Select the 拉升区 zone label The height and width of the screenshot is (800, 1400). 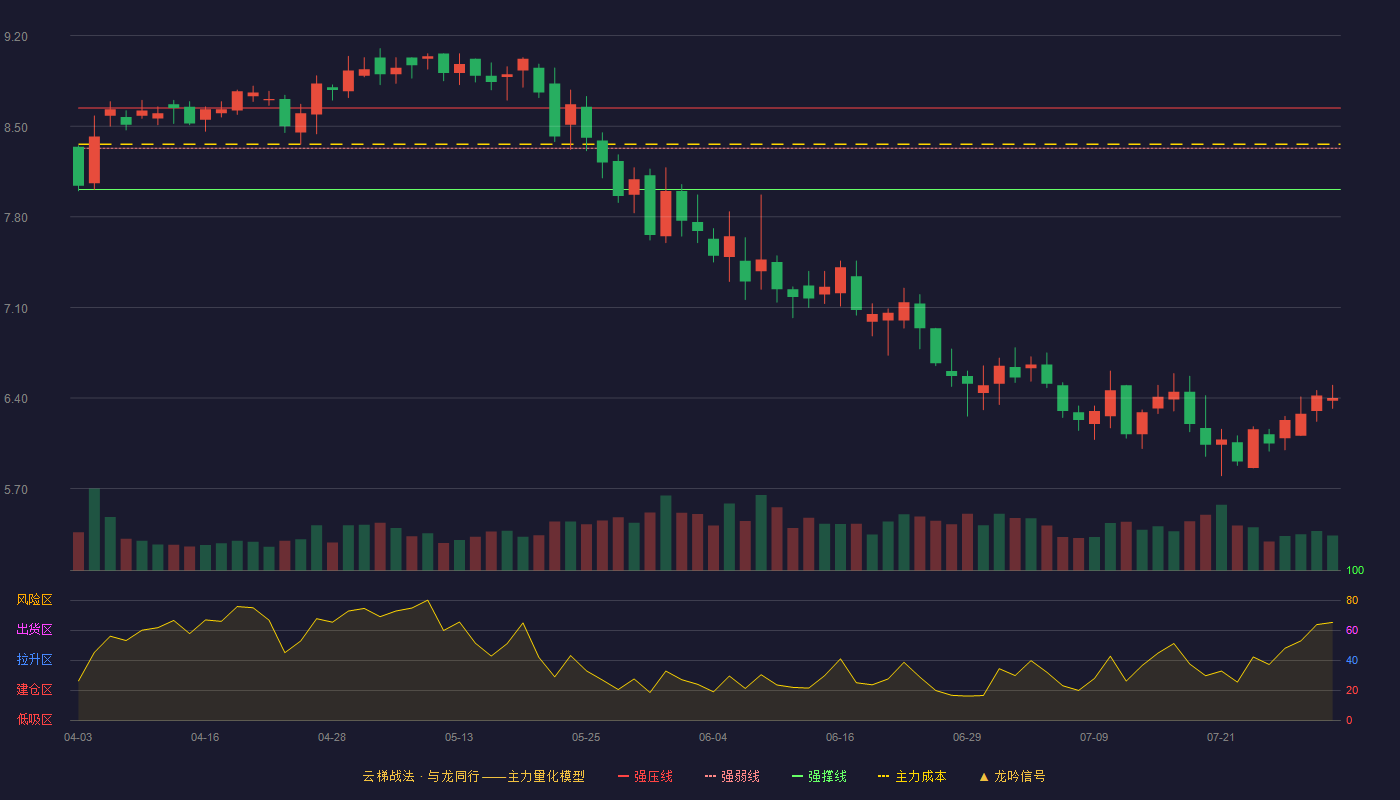click(34, 660)
